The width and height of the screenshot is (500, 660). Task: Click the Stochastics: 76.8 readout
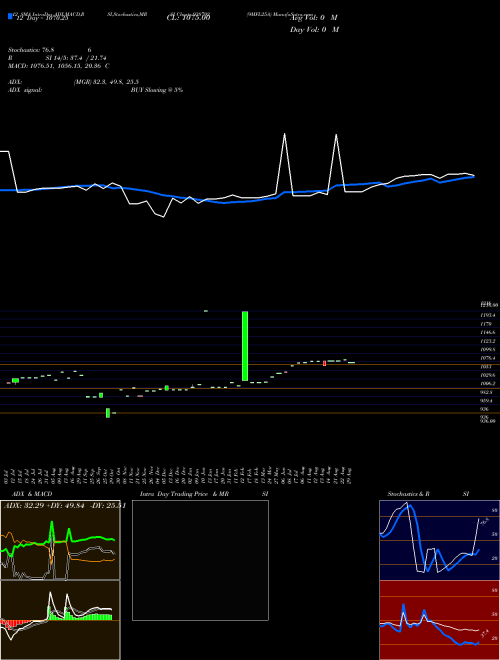33,50
